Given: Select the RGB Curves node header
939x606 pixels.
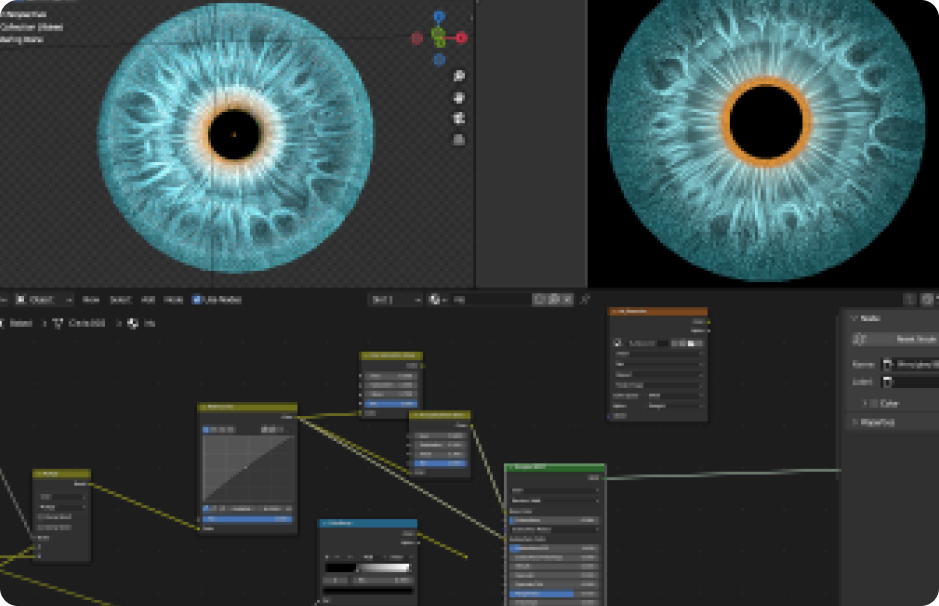Looking at the screenshot, I should click(247, 407).
